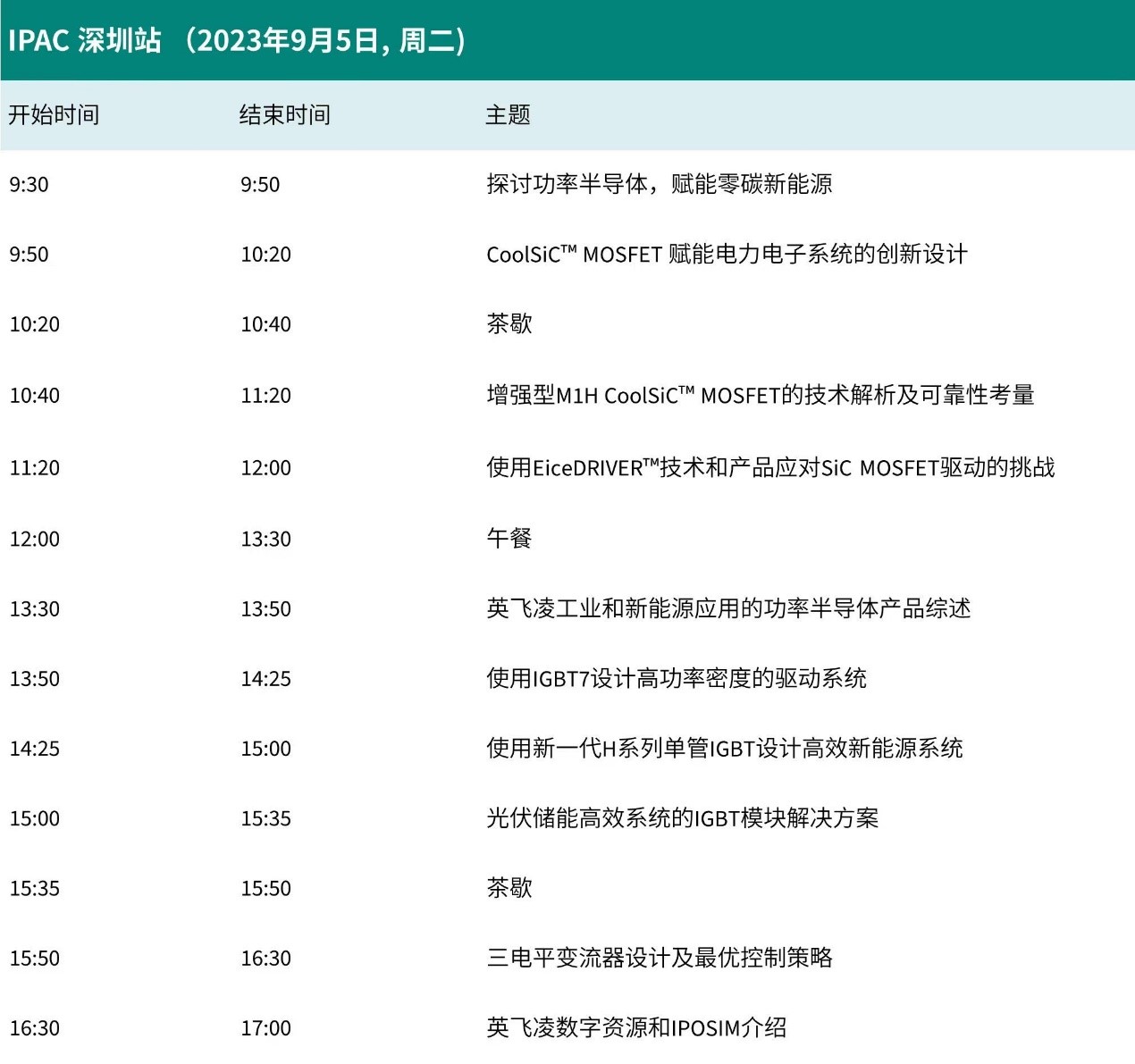Select the topic 'CoolSiC™ MOSFET 赋能电力电子系统的创新设计'

pos(727,254)
